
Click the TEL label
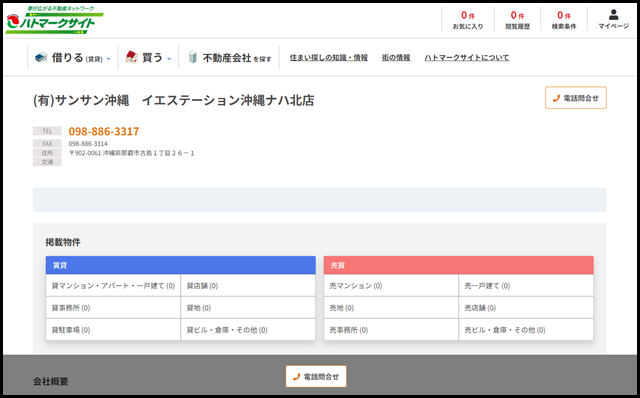pyautogui.click(x=47, y=131)
